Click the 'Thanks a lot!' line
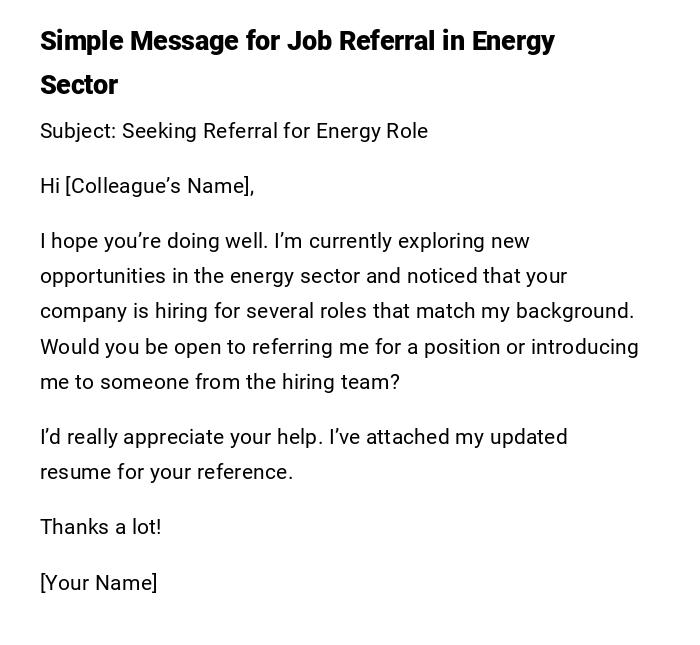 coord(100,527)
